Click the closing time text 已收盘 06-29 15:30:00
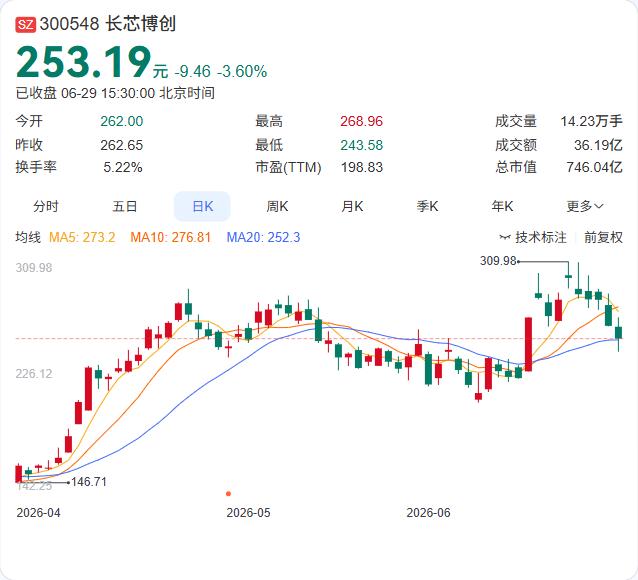 [x=85, y=93]
